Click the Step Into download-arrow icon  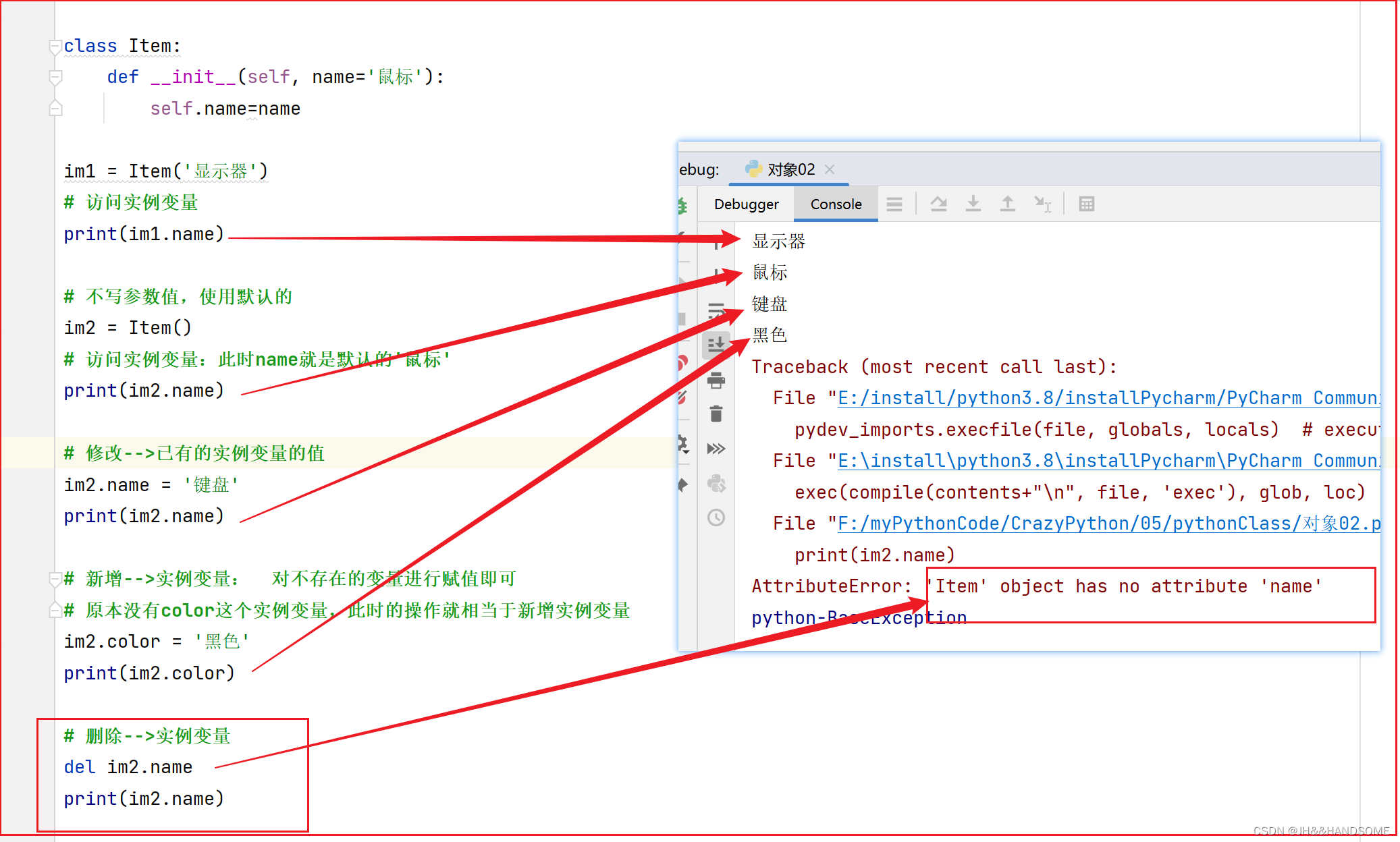click(x=973, y=204)
